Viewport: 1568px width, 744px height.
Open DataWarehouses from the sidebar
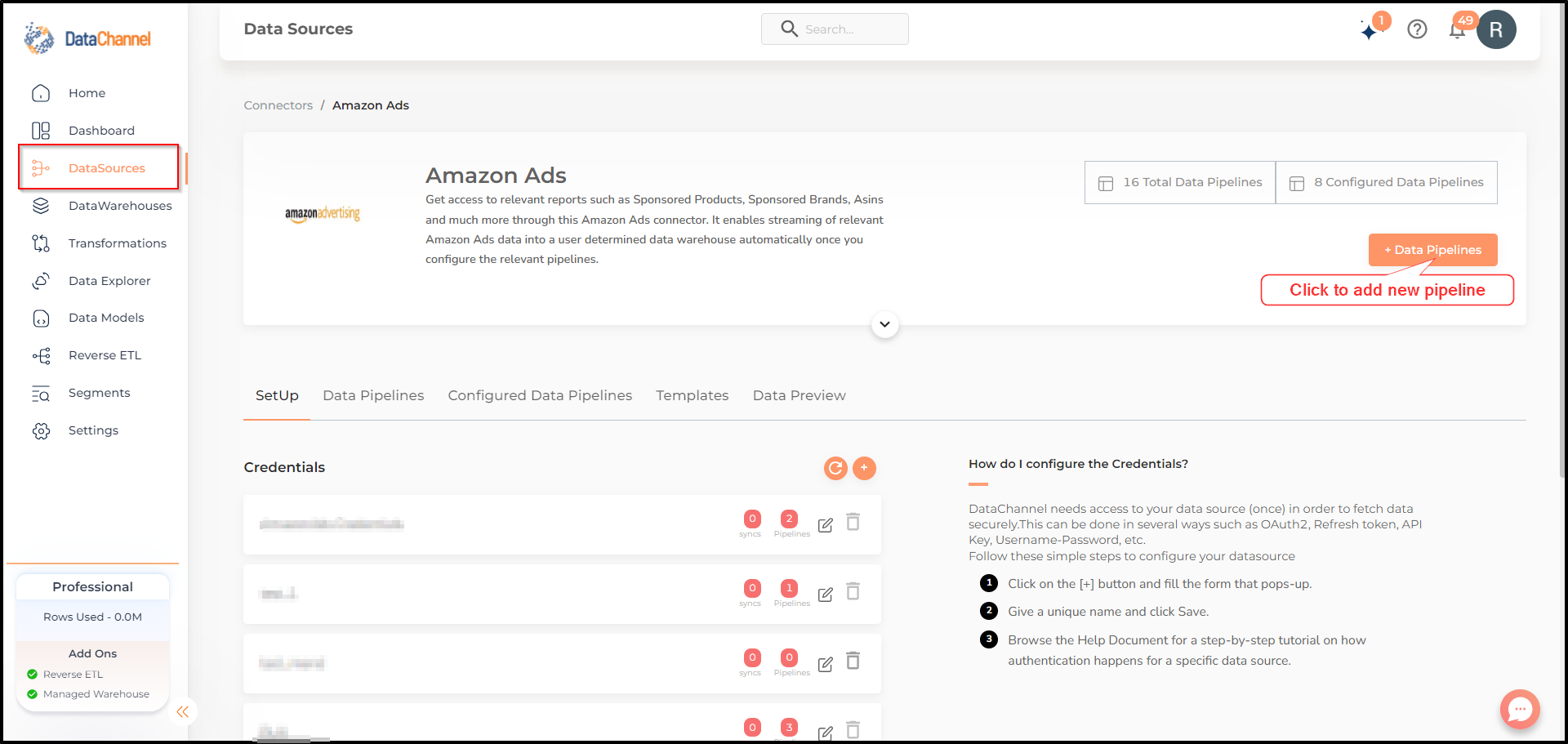[120, 206]
